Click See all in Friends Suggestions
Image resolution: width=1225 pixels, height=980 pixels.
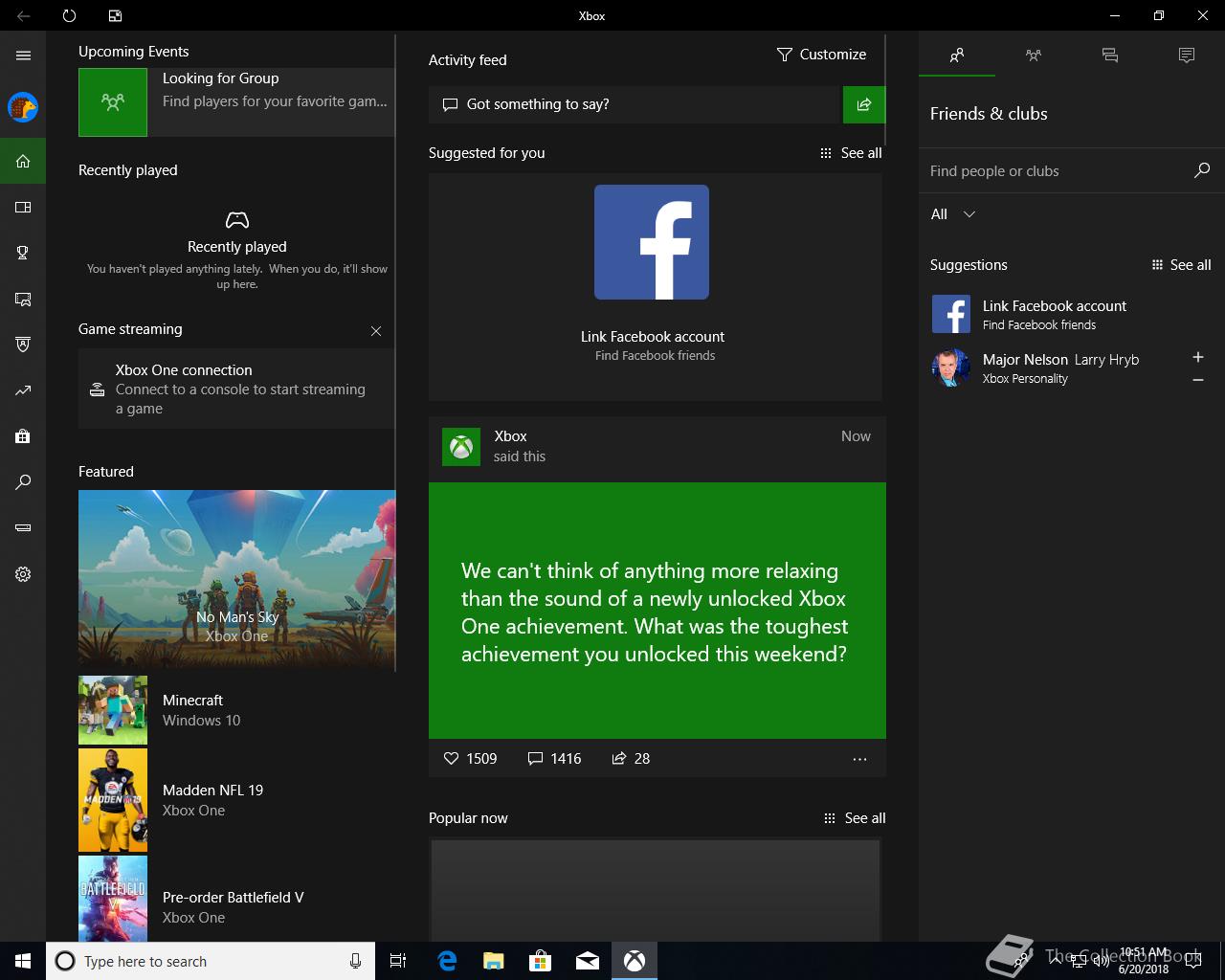[x=1181, y=265]
